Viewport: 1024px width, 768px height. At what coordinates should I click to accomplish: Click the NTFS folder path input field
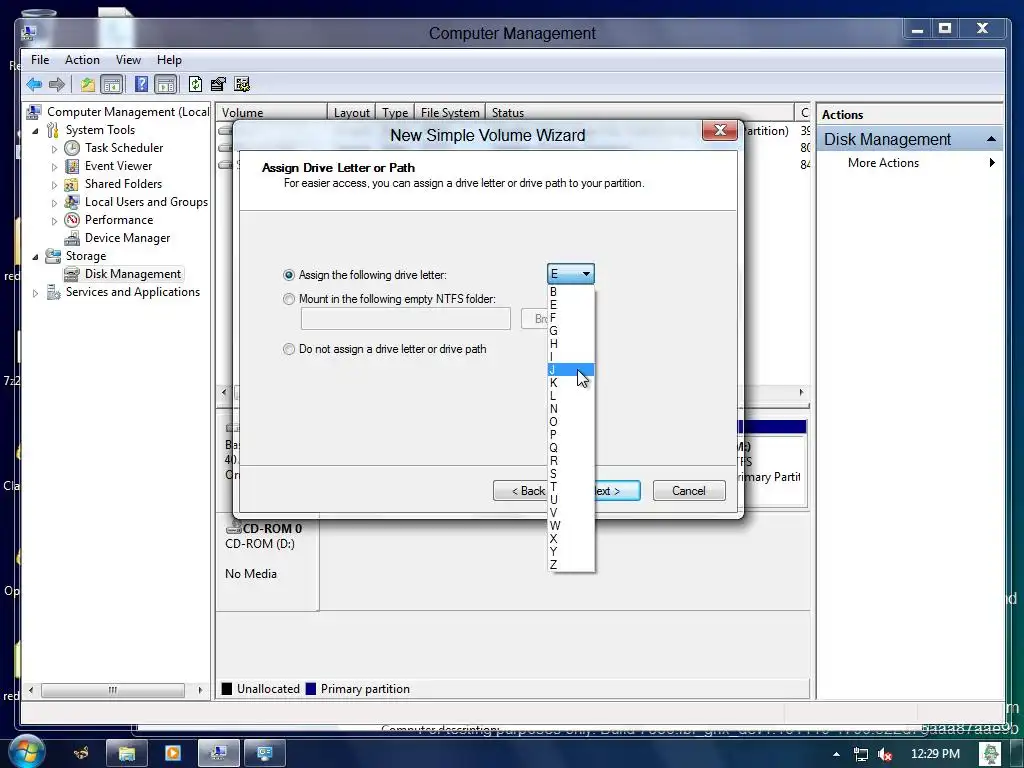[x=406, y=319]
